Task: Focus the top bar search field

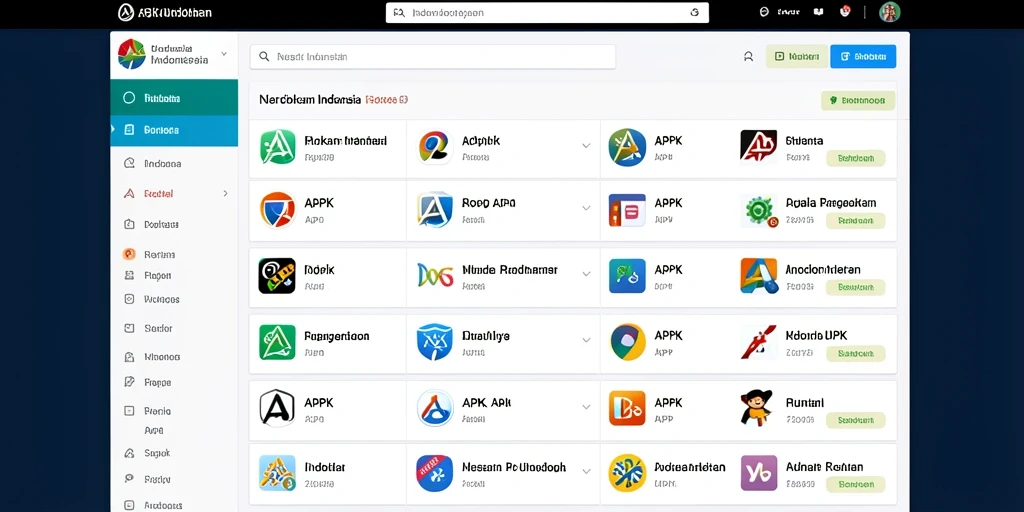Action: pos(547,12)
